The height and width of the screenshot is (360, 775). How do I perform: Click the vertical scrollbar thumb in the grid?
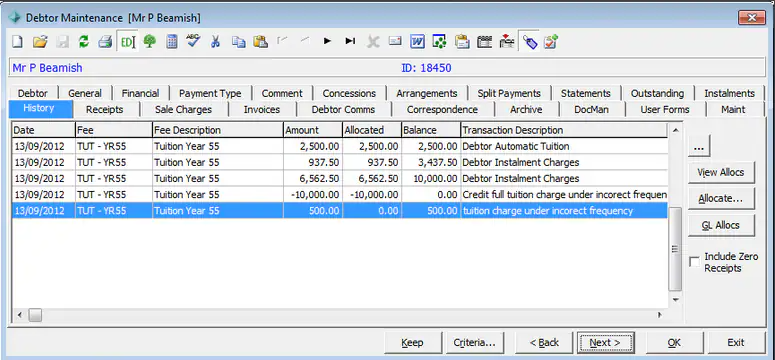click(675, 249)
